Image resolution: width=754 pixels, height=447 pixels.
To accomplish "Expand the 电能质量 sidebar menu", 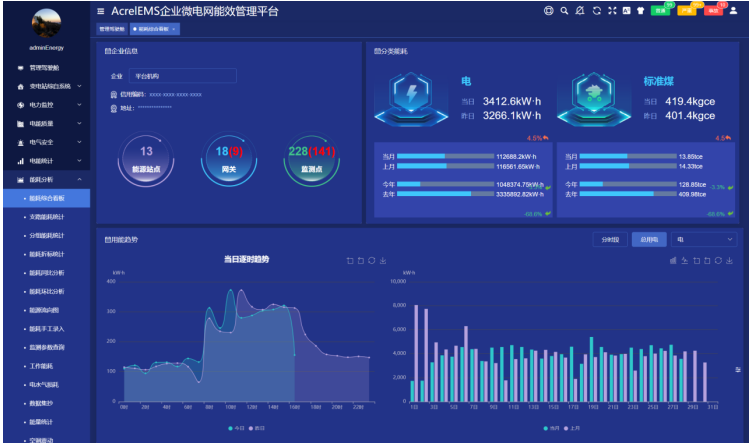I will click(47, 124).
